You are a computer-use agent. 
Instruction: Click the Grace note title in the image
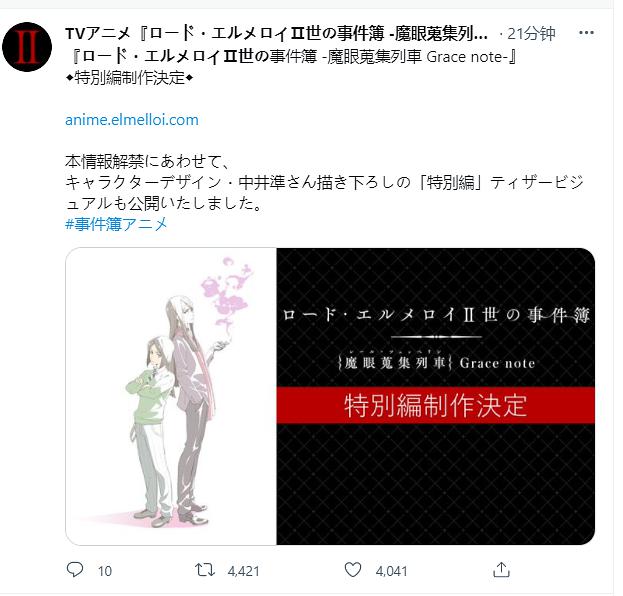coord(497,363)
